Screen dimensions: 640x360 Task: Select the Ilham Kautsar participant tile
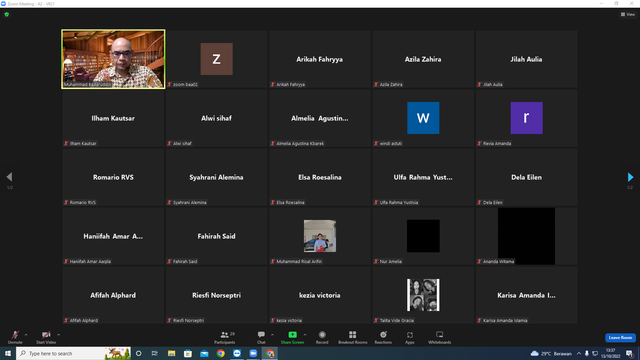coord(113,118)
